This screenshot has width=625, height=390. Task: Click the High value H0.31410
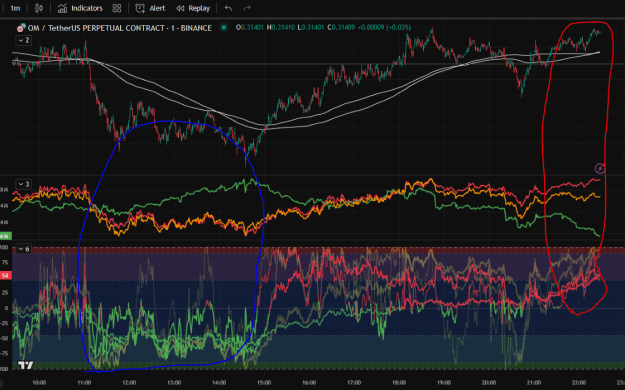[281, 28]
